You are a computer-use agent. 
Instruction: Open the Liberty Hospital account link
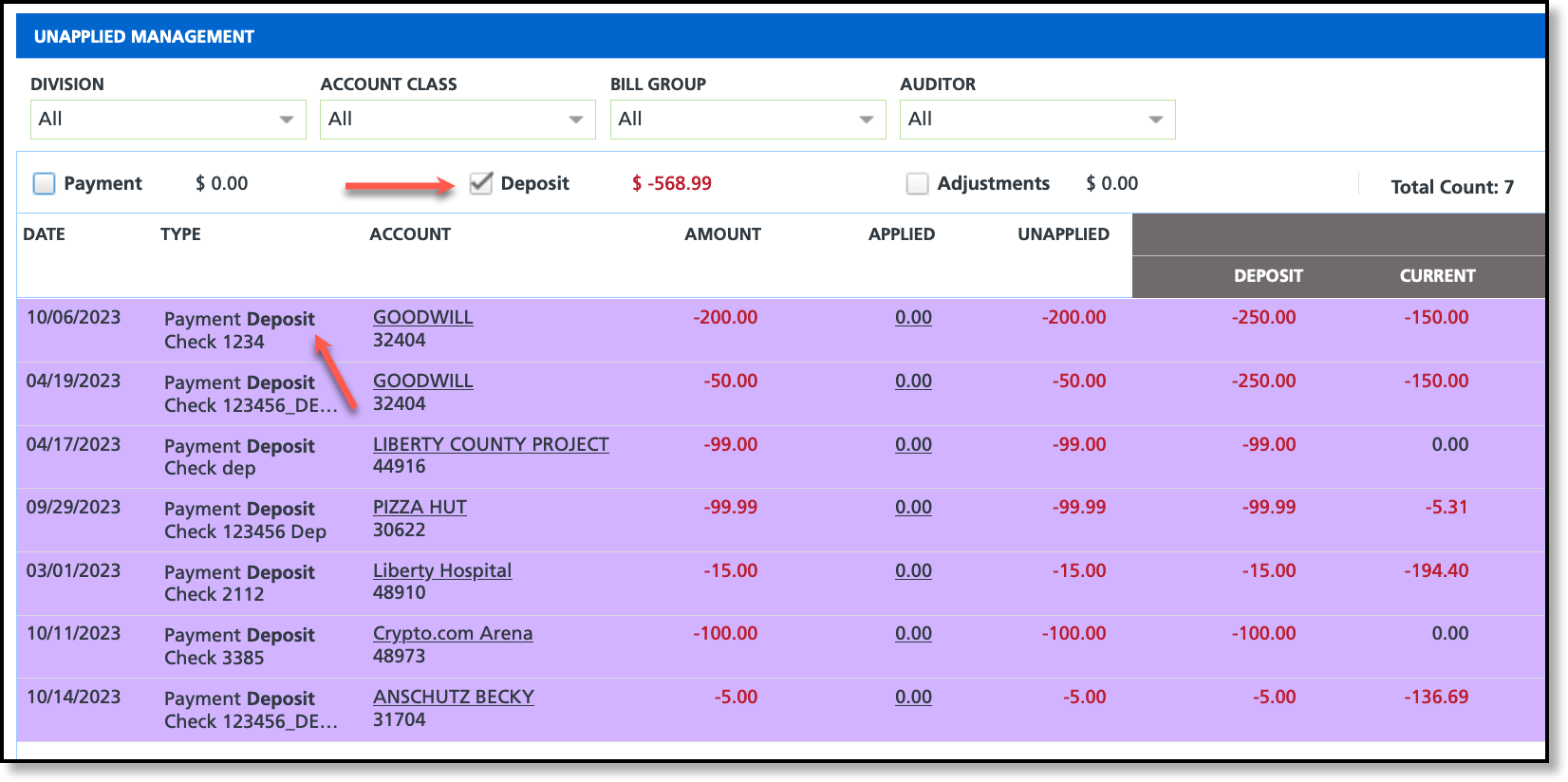click(x=442, y=571)
